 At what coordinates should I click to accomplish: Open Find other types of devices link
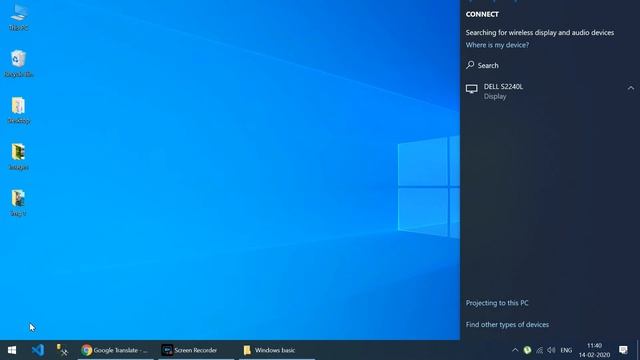[507, 324]
